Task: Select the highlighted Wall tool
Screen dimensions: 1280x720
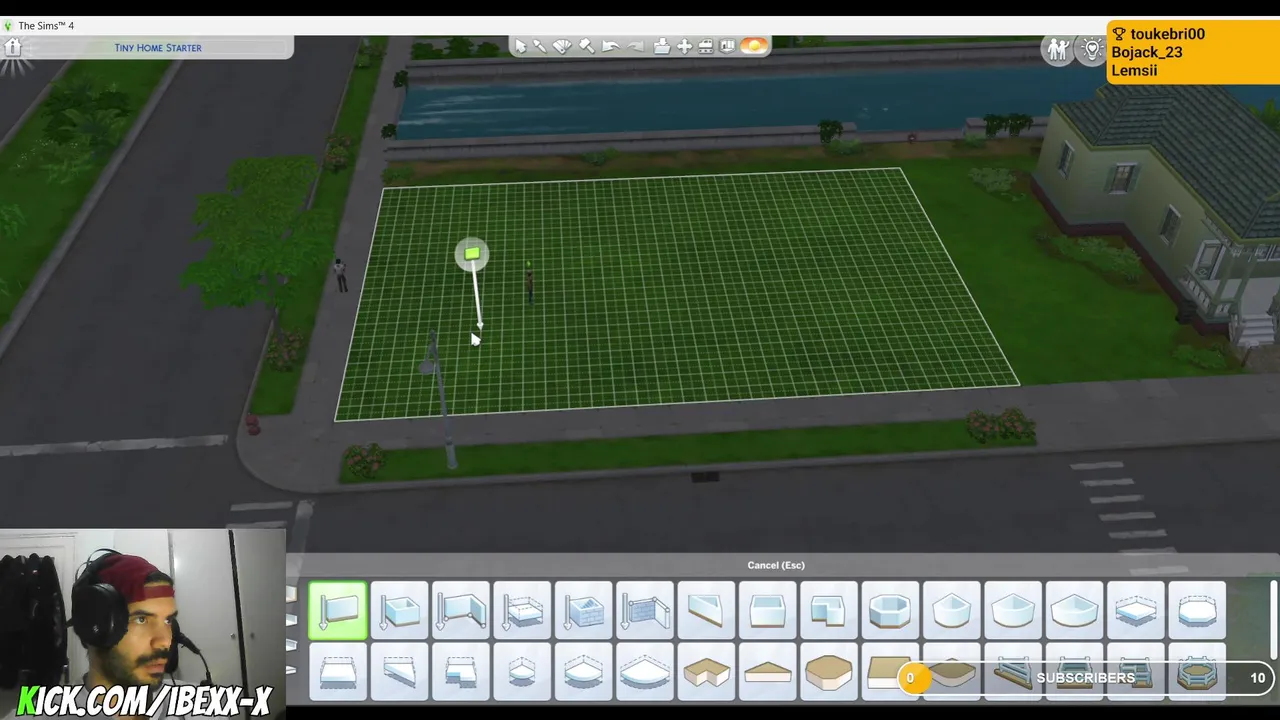Action: click(x=338, y=610)
